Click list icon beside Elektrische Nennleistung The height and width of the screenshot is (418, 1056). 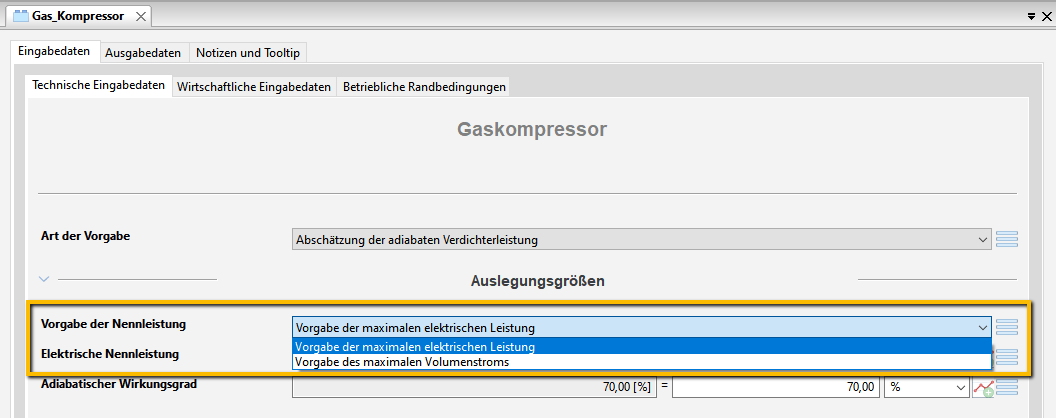point(1006,357)
